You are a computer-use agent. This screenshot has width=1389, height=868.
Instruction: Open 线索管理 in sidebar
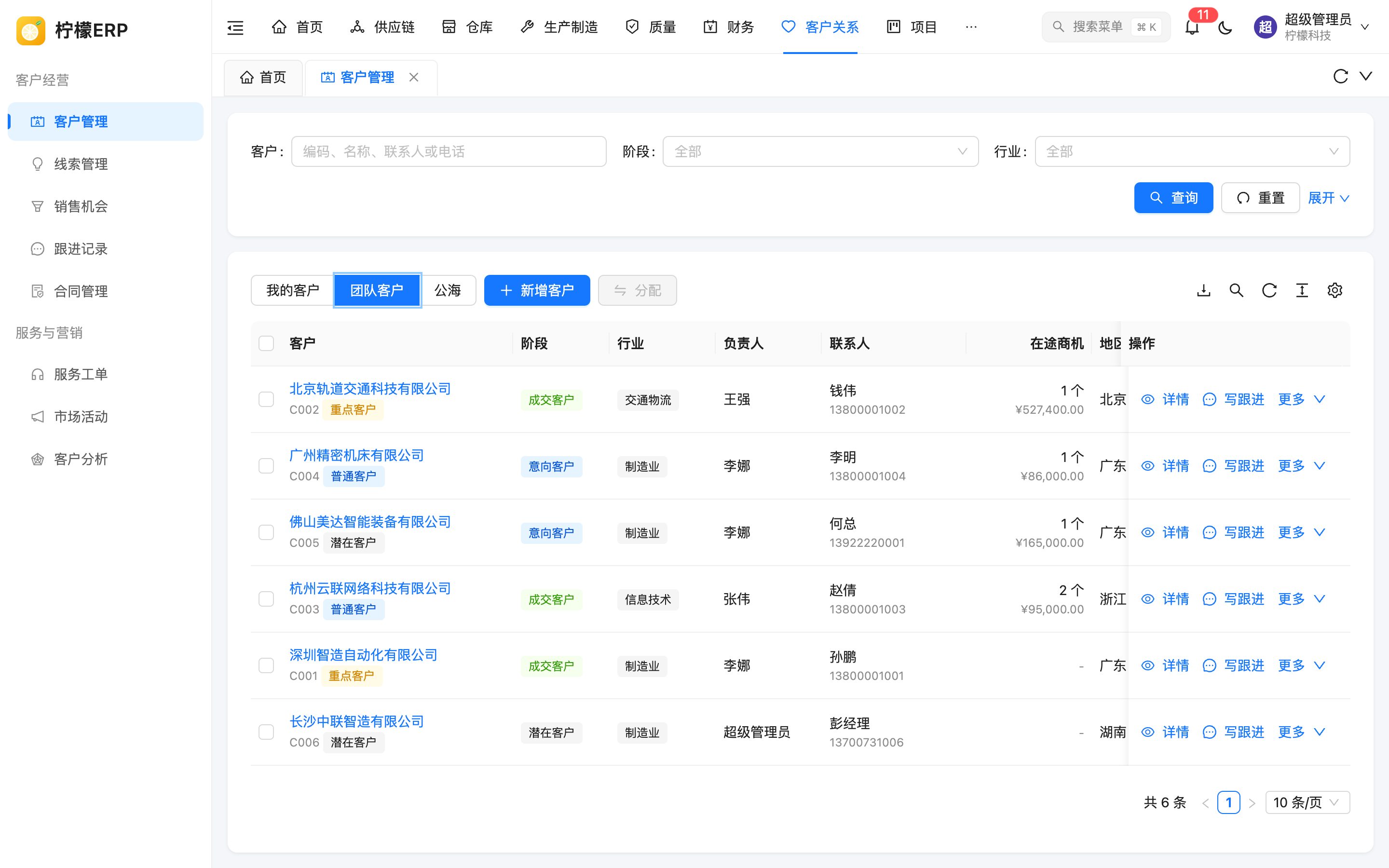pyautogui.click(x=106, y=164)
